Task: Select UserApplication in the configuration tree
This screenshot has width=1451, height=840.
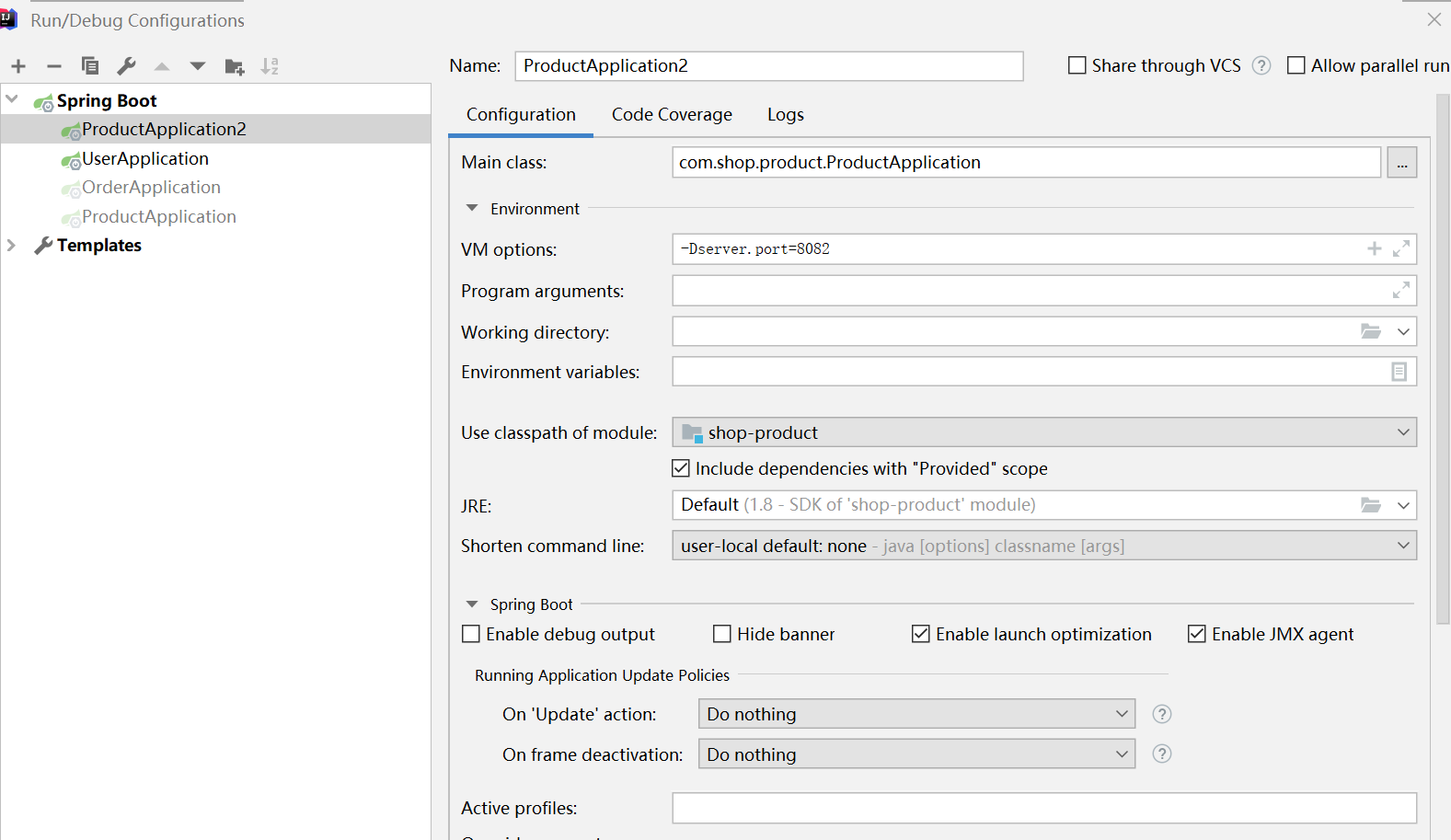Action: coord(145,158)
